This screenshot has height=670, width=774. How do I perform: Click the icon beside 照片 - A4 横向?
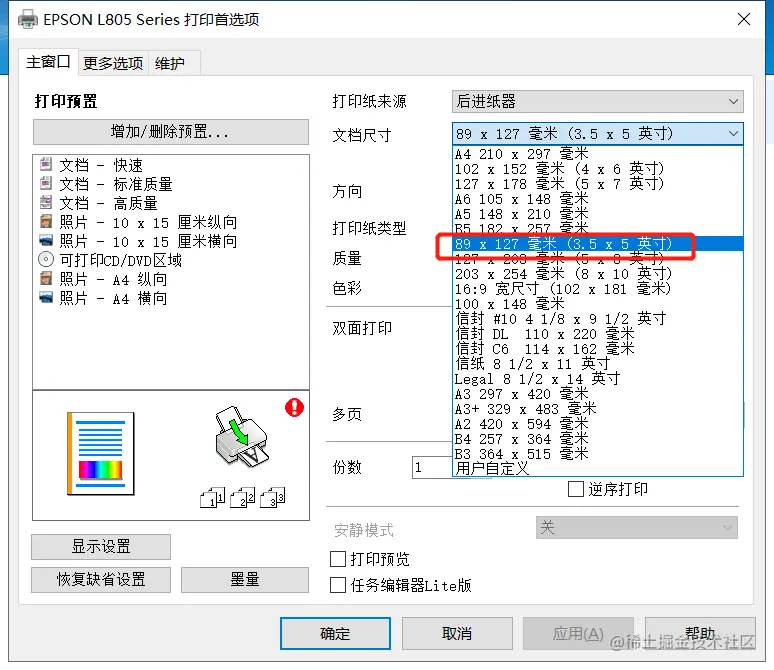pos(46,298)
